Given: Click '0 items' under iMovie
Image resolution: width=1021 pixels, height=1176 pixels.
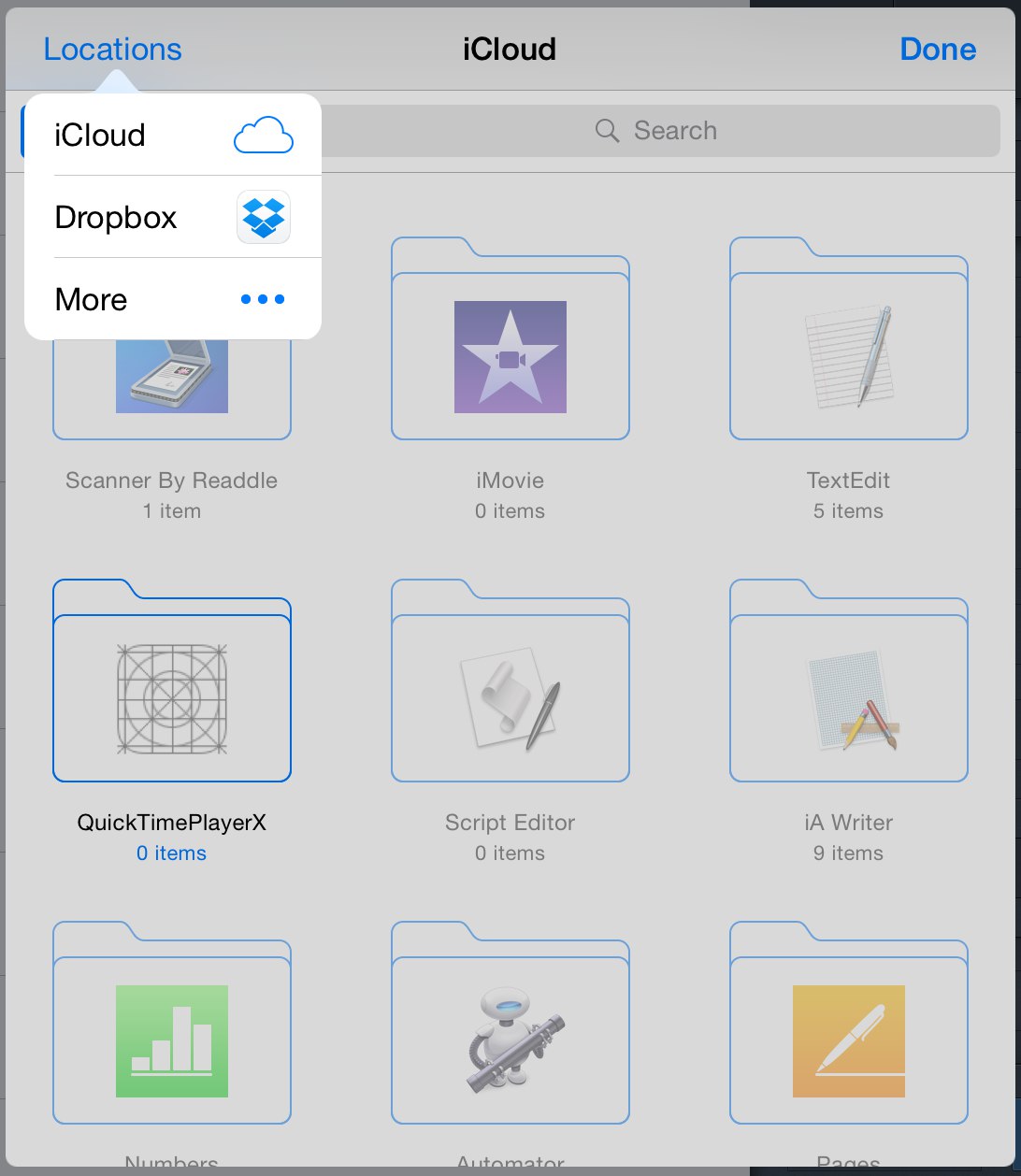Looking at the screenshot, I should 510,511.
